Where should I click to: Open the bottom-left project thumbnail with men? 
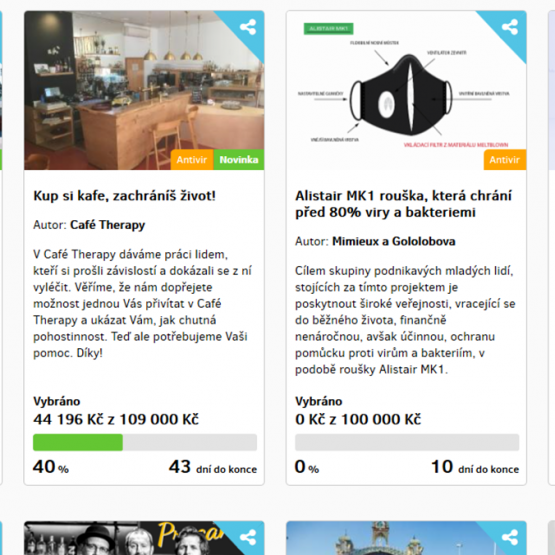pos(144,538)
